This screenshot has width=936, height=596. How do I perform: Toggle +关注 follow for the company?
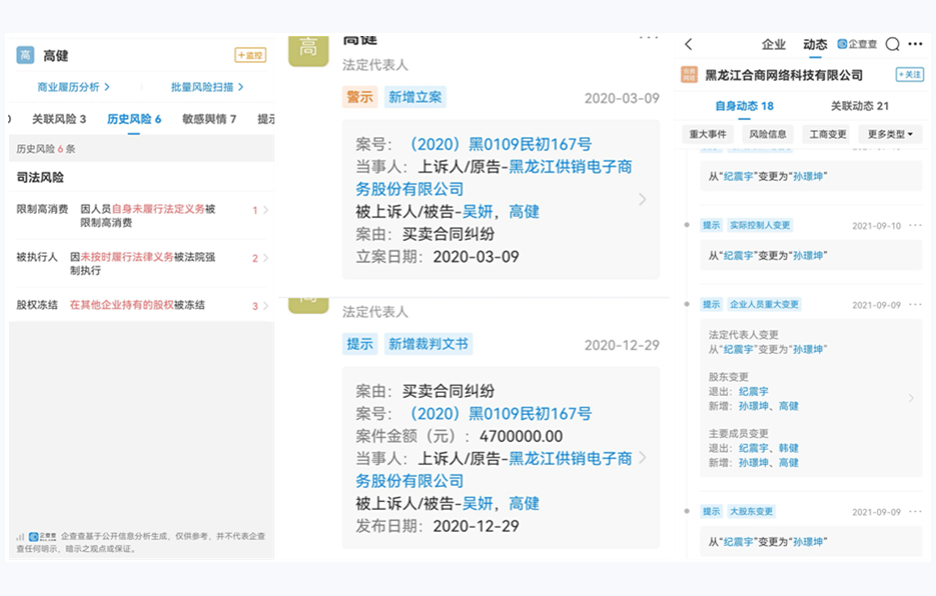tap(909, 75)
